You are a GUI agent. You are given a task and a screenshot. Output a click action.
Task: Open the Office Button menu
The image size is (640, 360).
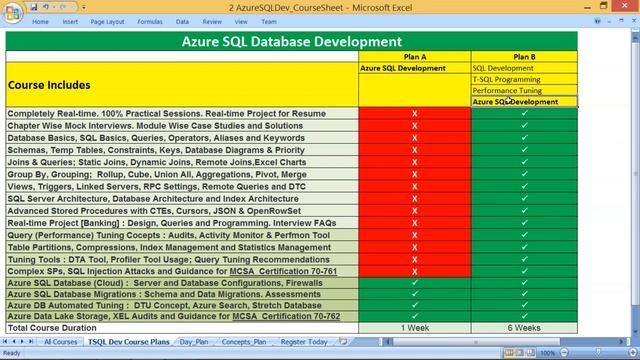click(x=12, y=13)
